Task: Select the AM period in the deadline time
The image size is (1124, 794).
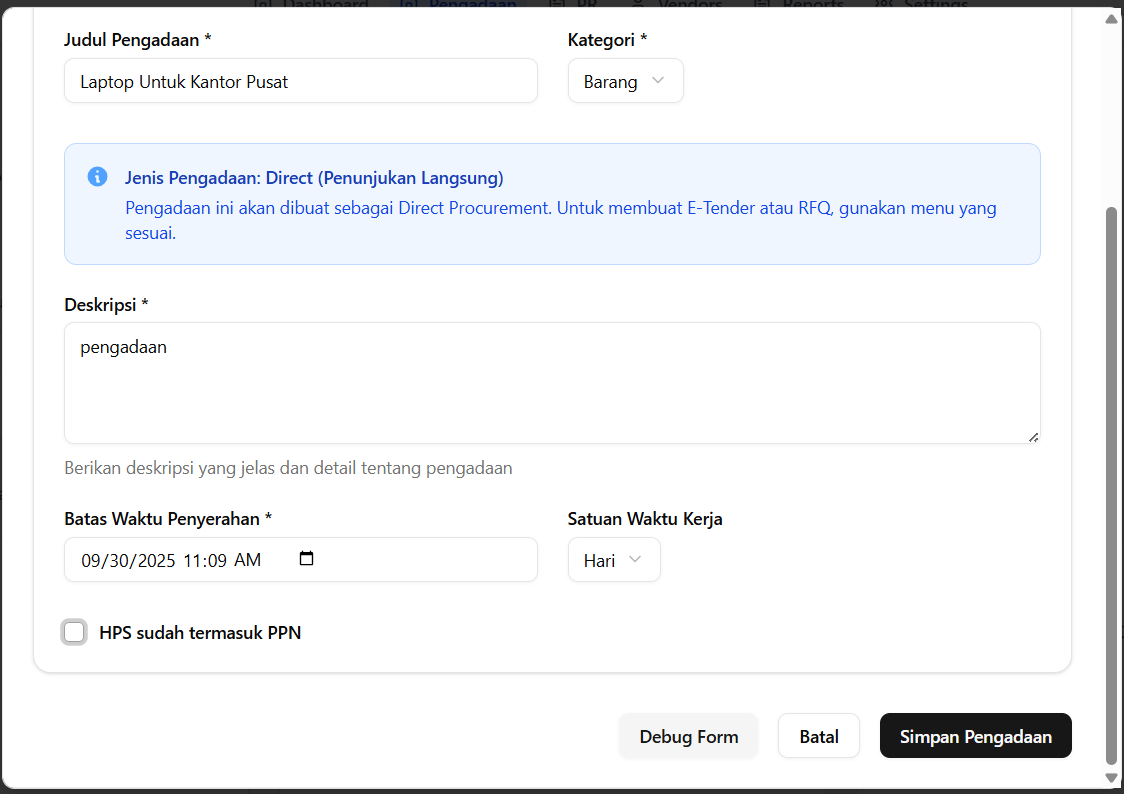Action: point(247,560)
